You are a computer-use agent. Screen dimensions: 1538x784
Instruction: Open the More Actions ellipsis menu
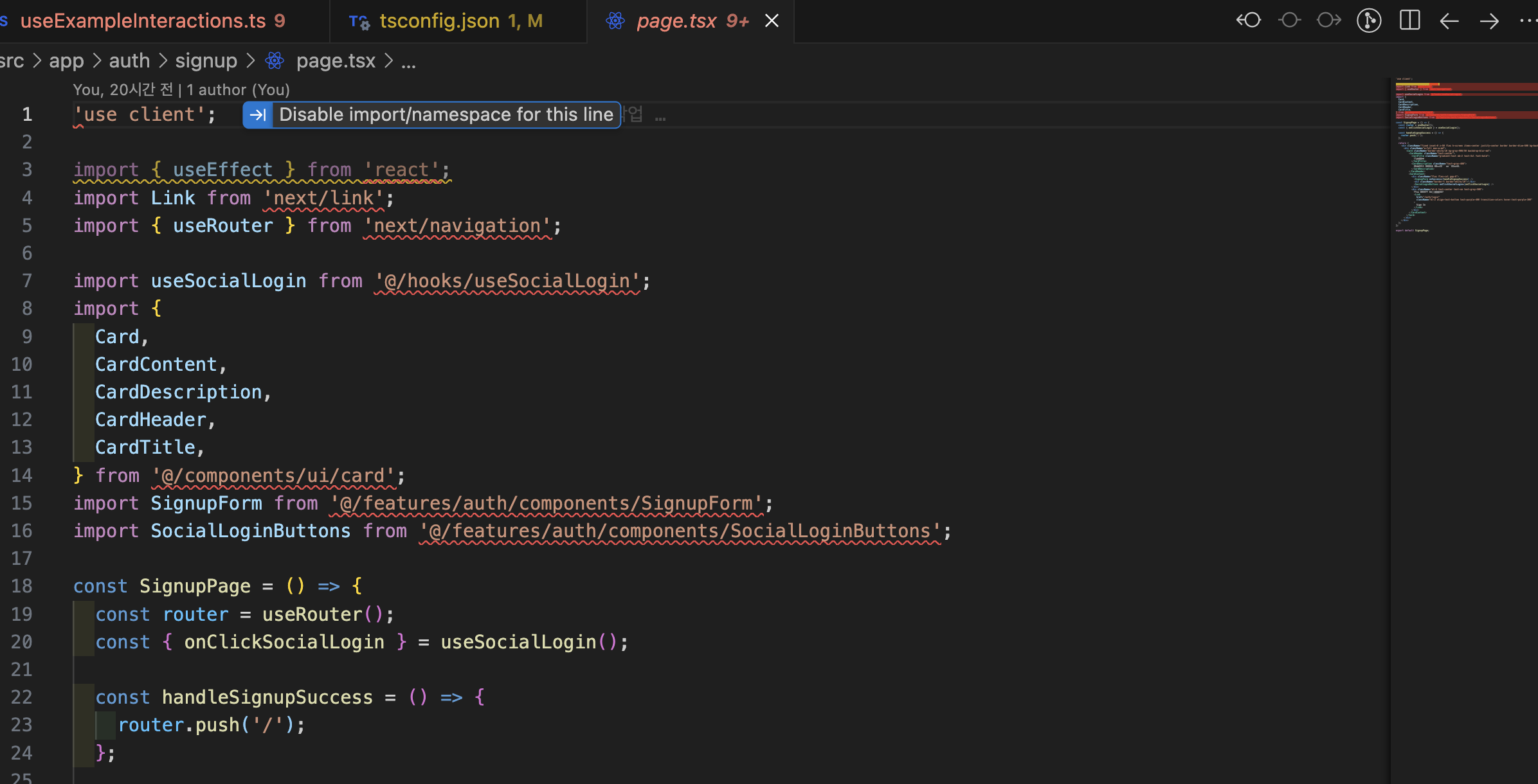coord(1529,21)
